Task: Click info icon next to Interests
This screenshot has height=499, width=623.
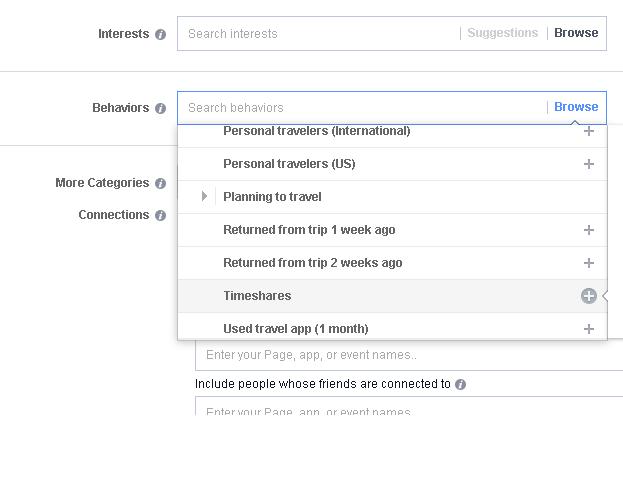Action: point(160,34)
